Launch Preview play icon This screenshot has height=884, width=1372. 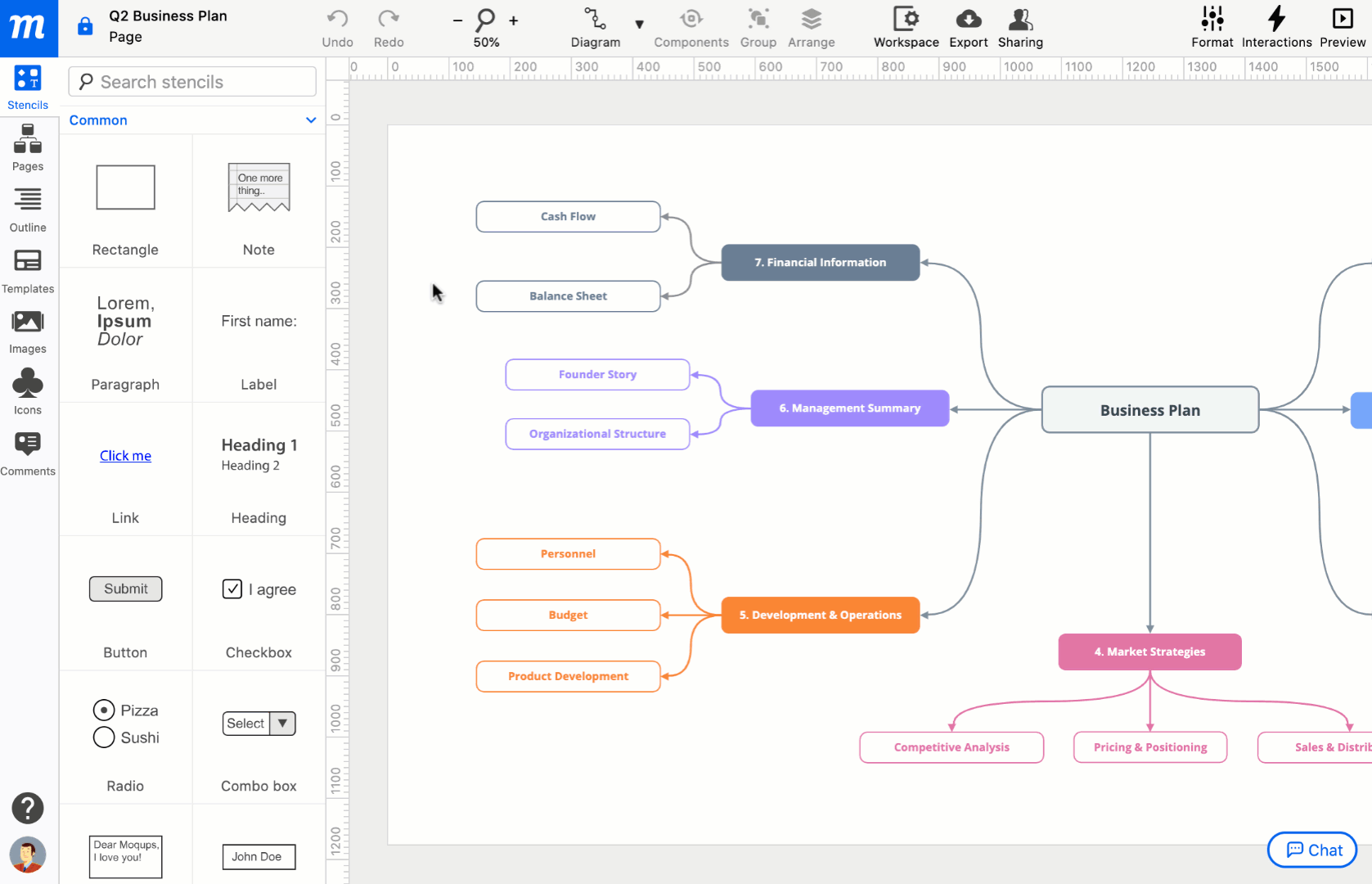click(1342, 20)
